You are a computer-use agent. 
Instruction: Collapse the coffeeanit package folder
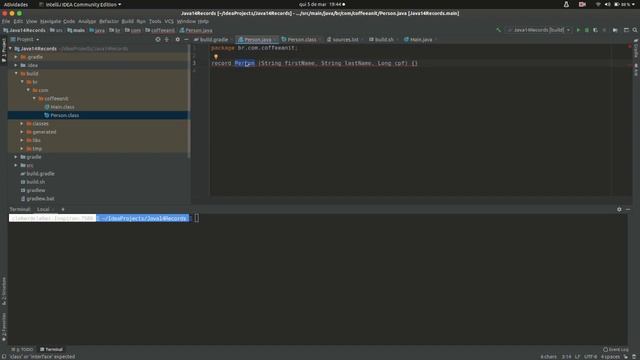tap(34, 98)
